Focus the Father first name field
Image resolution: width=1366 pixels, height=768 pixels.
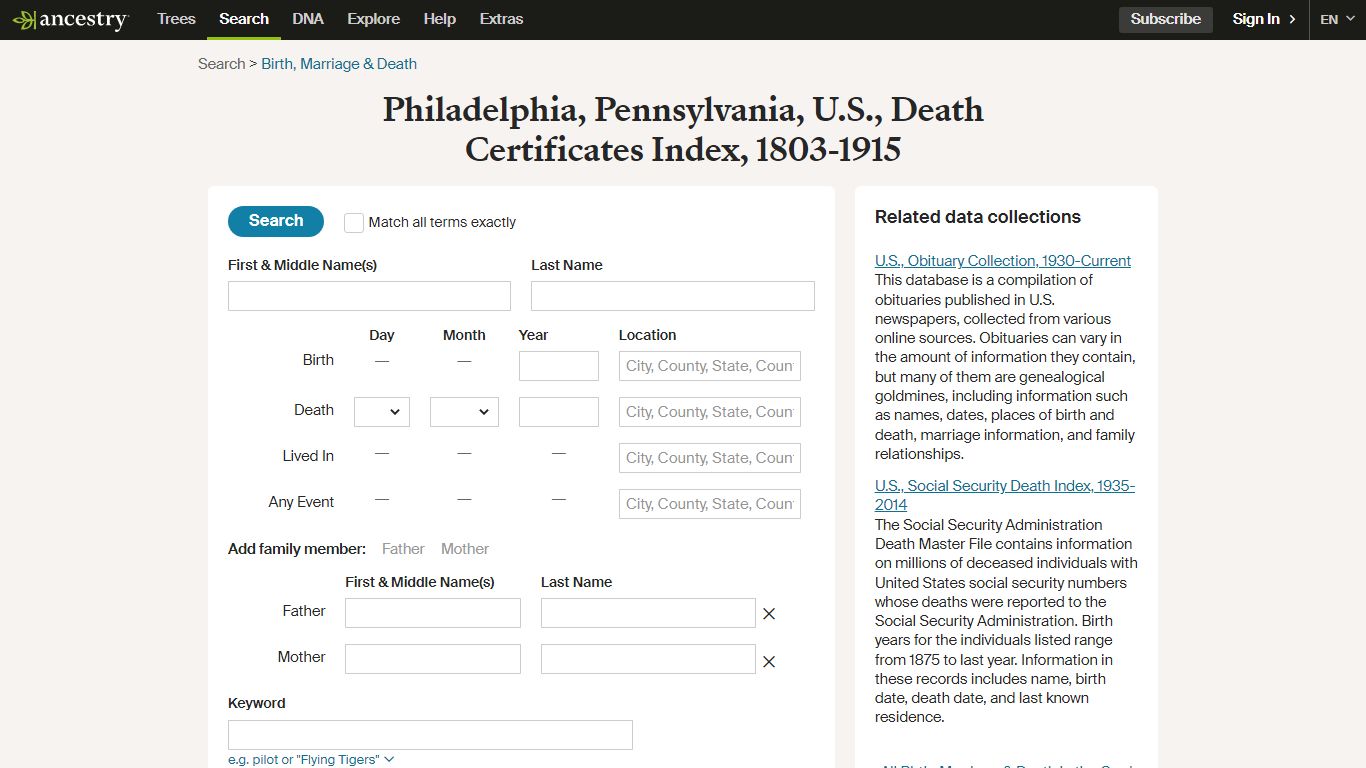point(433,613)
